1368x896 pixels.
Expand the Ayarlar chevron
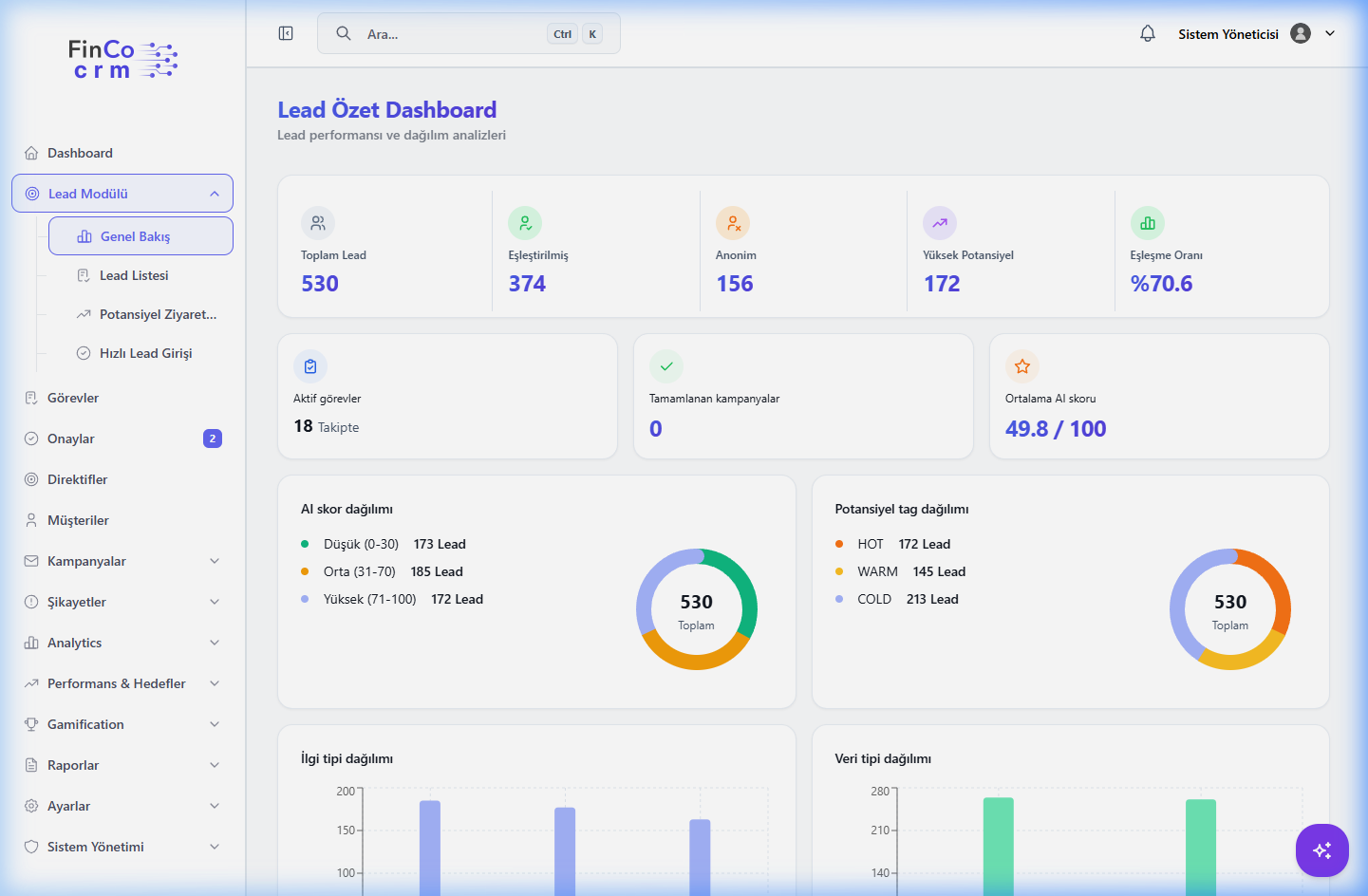click(x=215, y=806)
